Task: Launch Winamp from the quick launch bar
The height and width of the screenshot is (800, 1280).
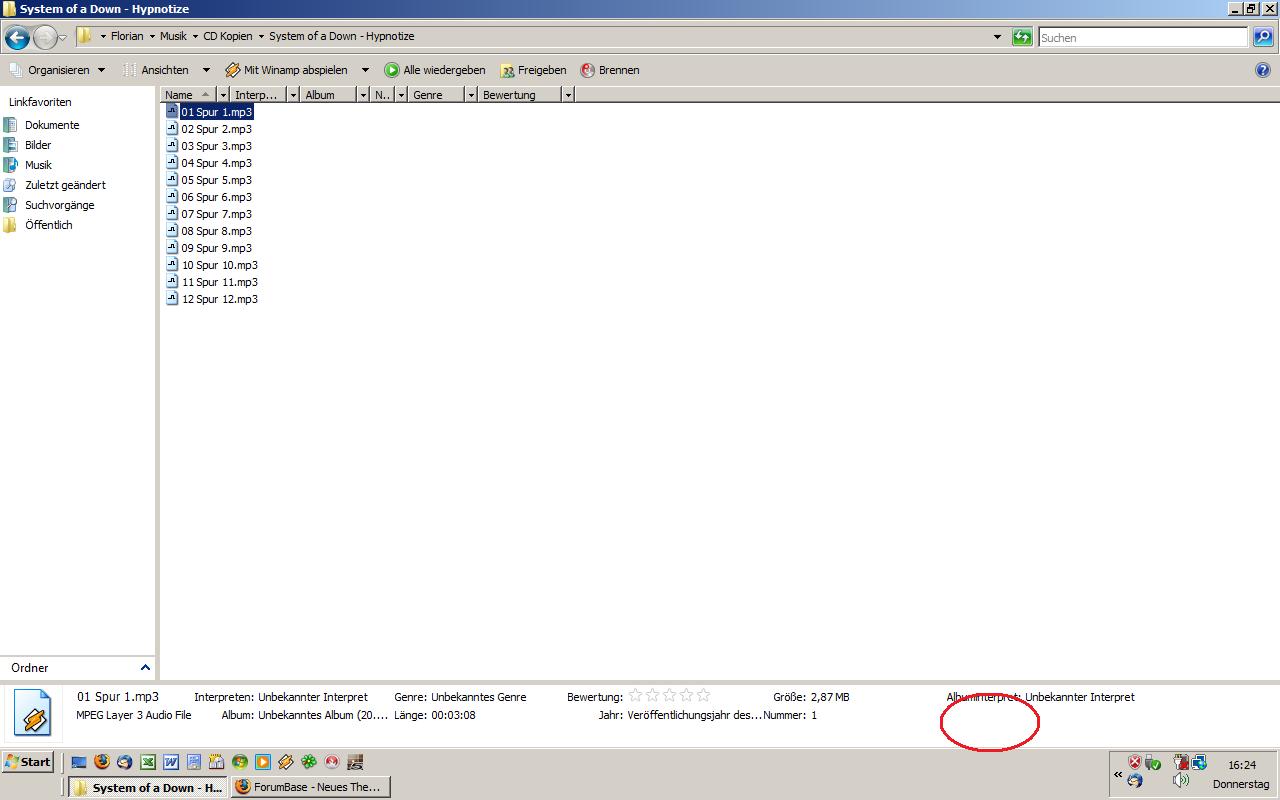Action: [285, 762]
